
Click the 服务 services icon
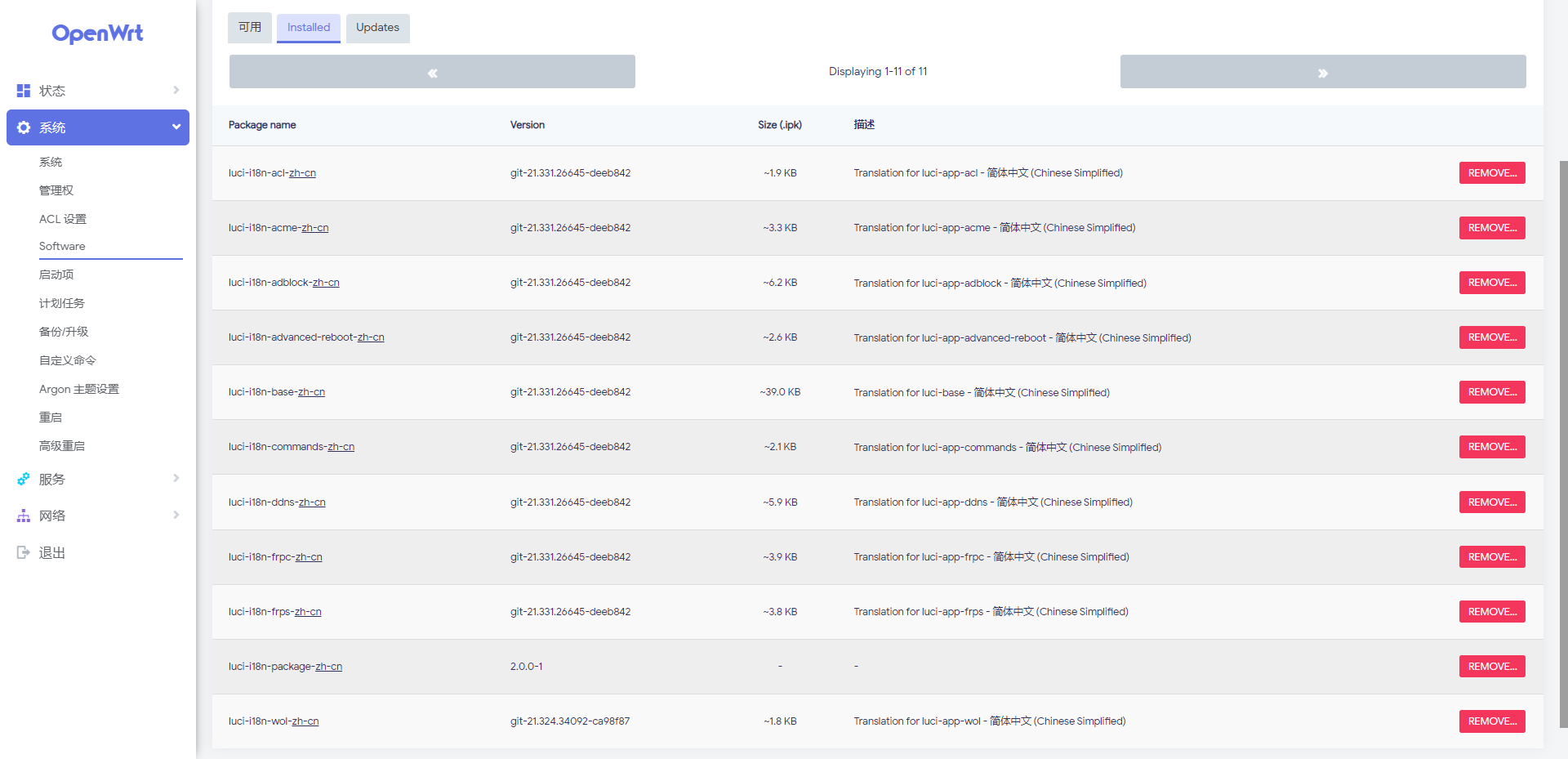[x=22, y=479]
